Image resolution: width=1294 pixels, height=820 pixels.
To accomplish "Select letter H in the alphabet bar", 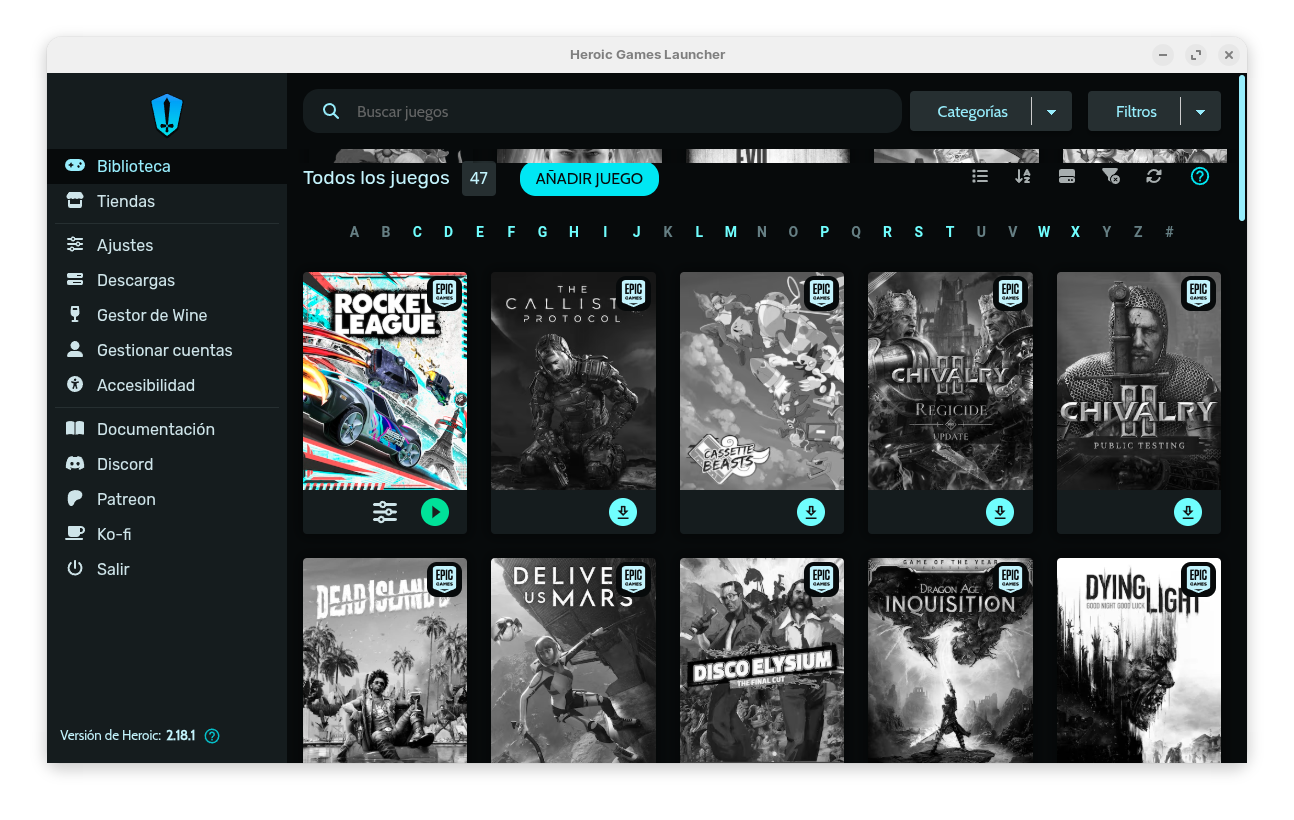I will (574, 232).
